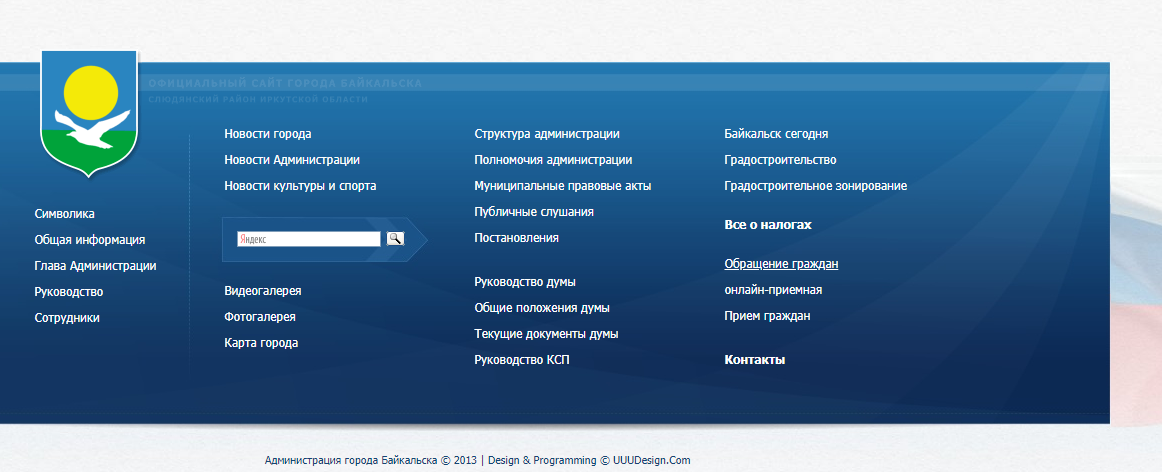Open Муниципальные правовые акты
Screen dimensions: 1162x472
[x=562, y=186]
